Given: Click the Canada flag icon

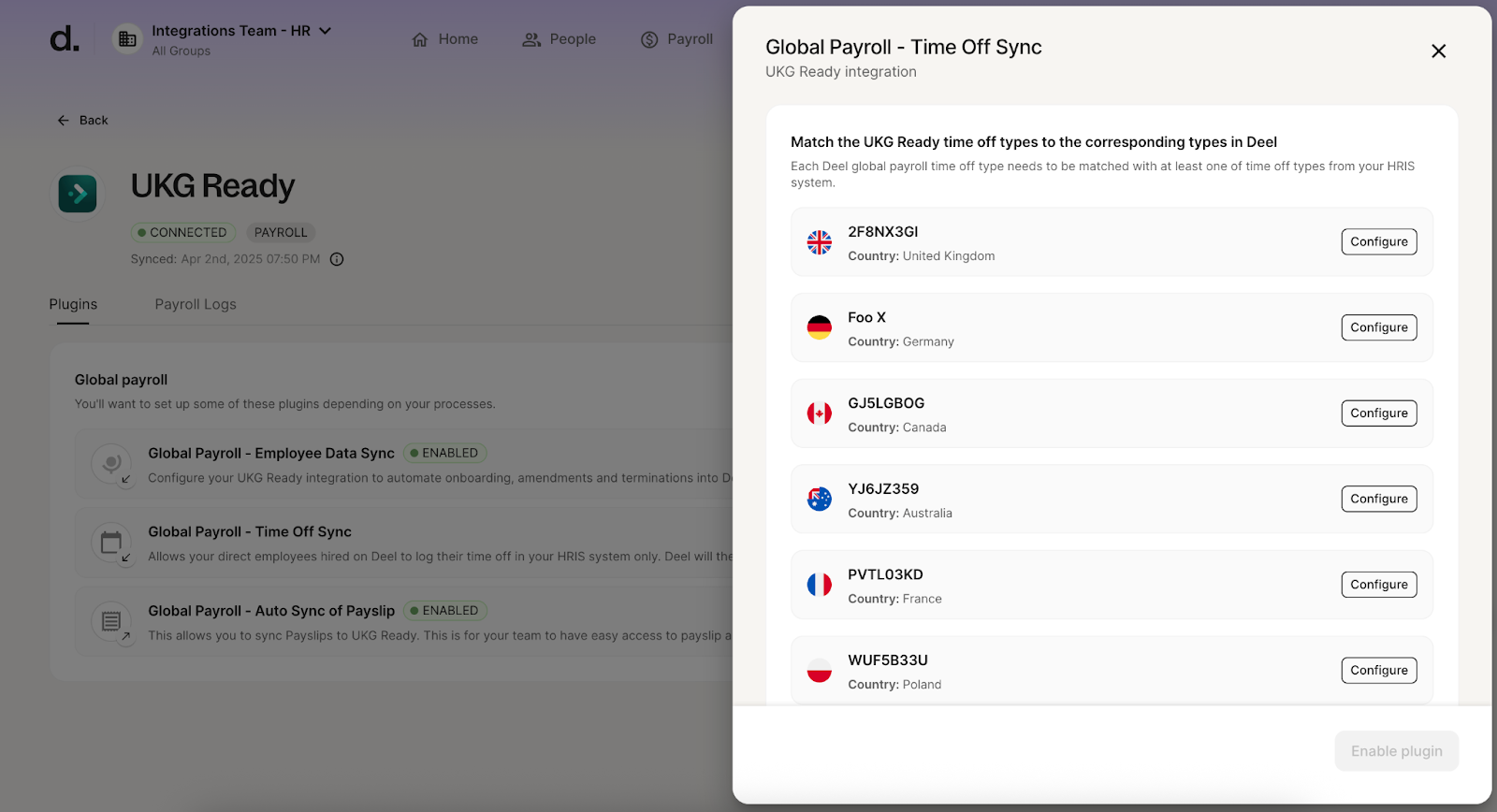Looking at the screenshot, I should (x=820, y=413).
